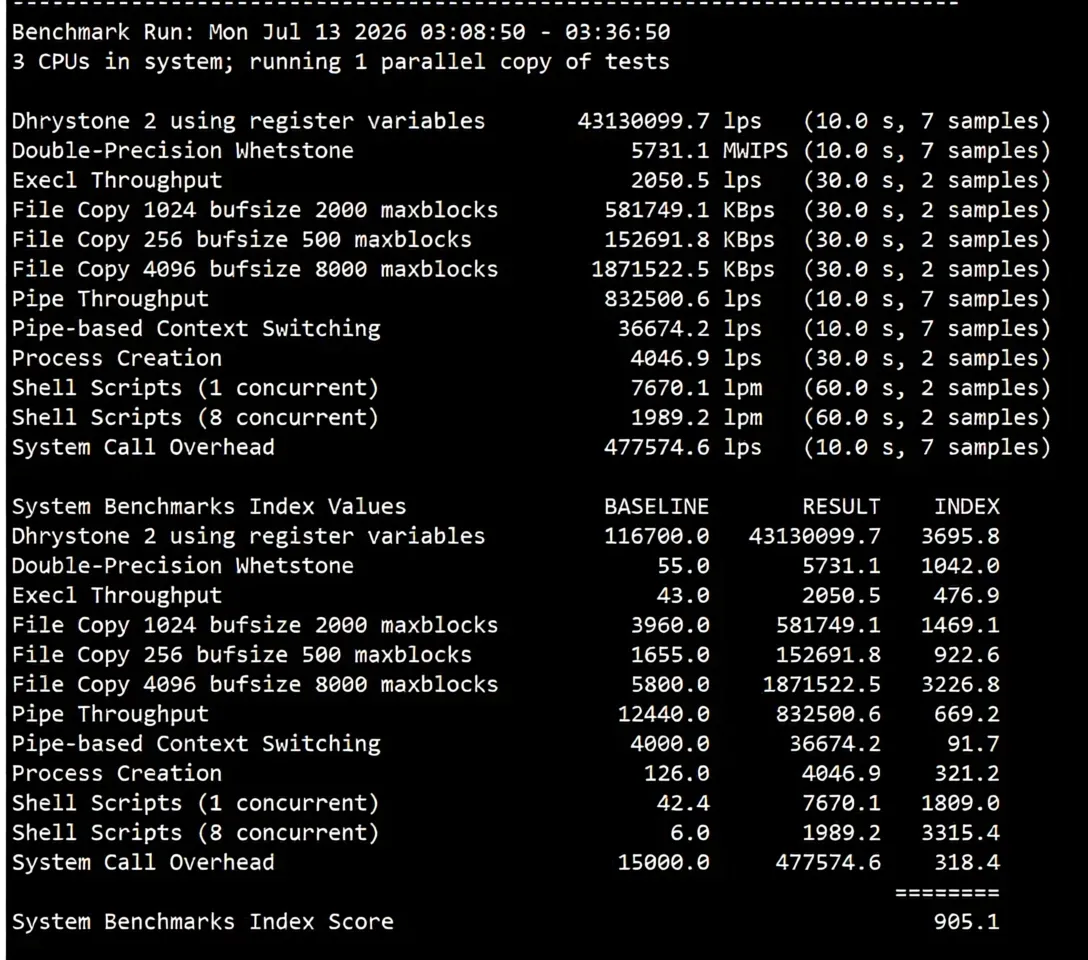This screenshot has height=960, width=1088.
Task: Click the Process Creation index 321.2
Action: 967,773
